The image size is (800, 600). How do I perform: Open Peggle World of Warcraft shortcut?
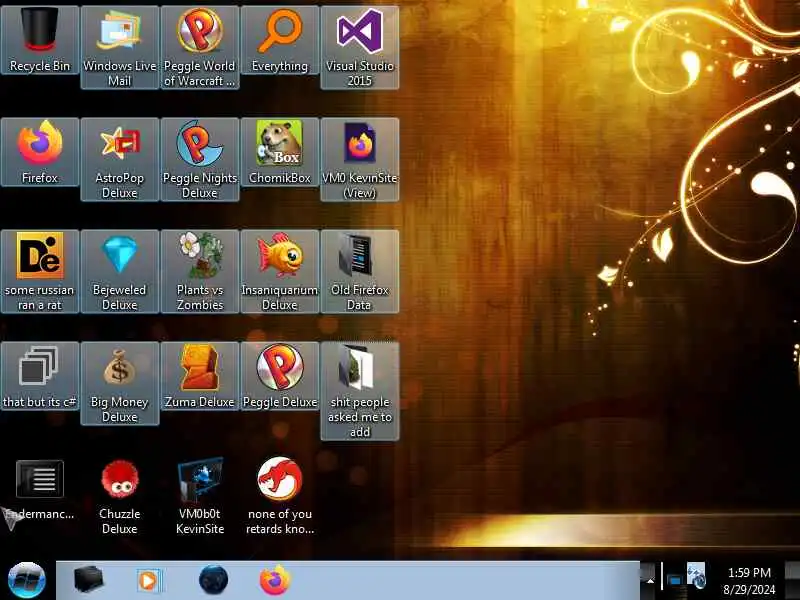coord(199,47)
